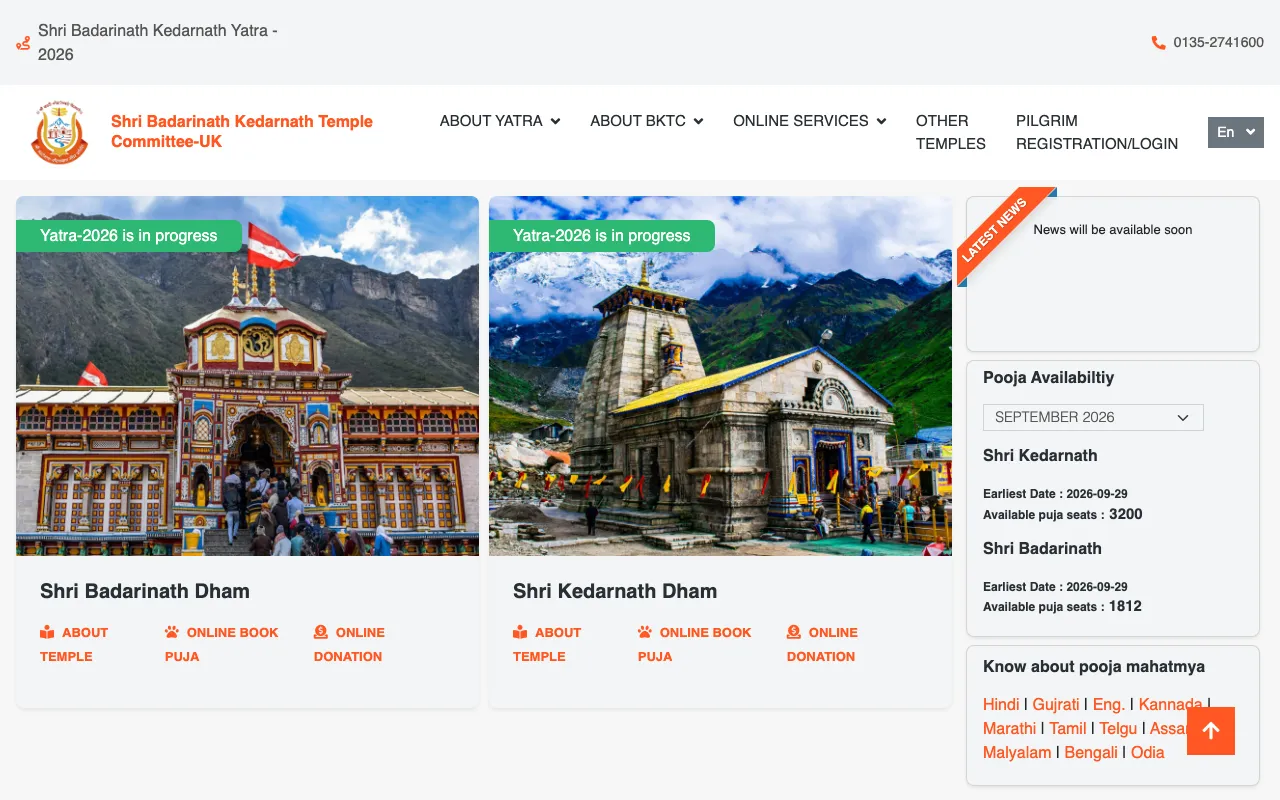Expand the About Yatra menu

(500, 121)
